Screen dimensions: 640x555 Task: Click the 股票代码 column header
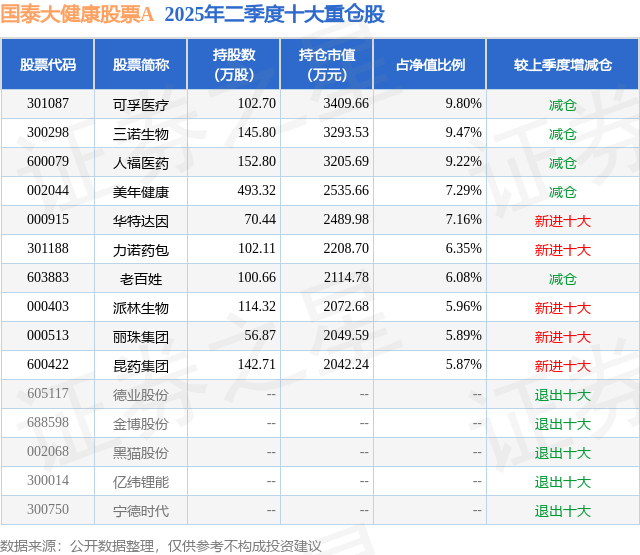coord(48,64)
